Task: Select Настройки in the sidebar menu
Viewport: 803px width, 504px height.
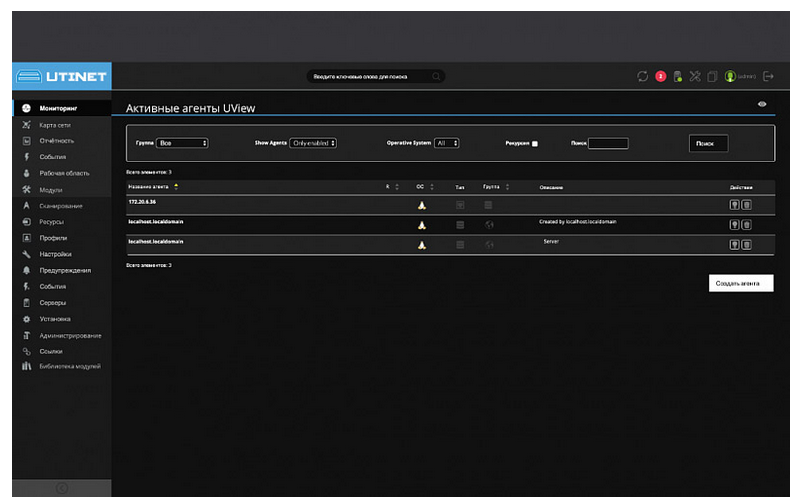Action: pyautogui.click(x=55, y=254)
